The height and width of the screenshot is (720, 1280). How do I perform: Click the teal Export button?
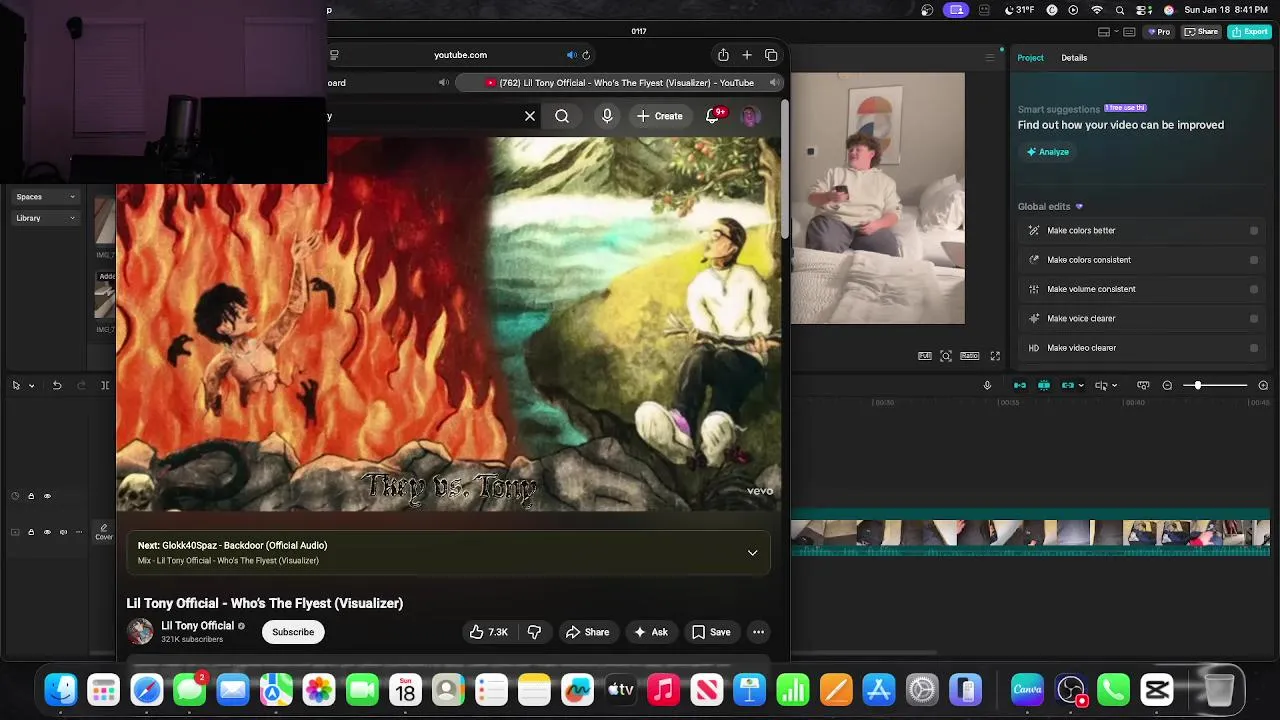tap(1249, 32)
